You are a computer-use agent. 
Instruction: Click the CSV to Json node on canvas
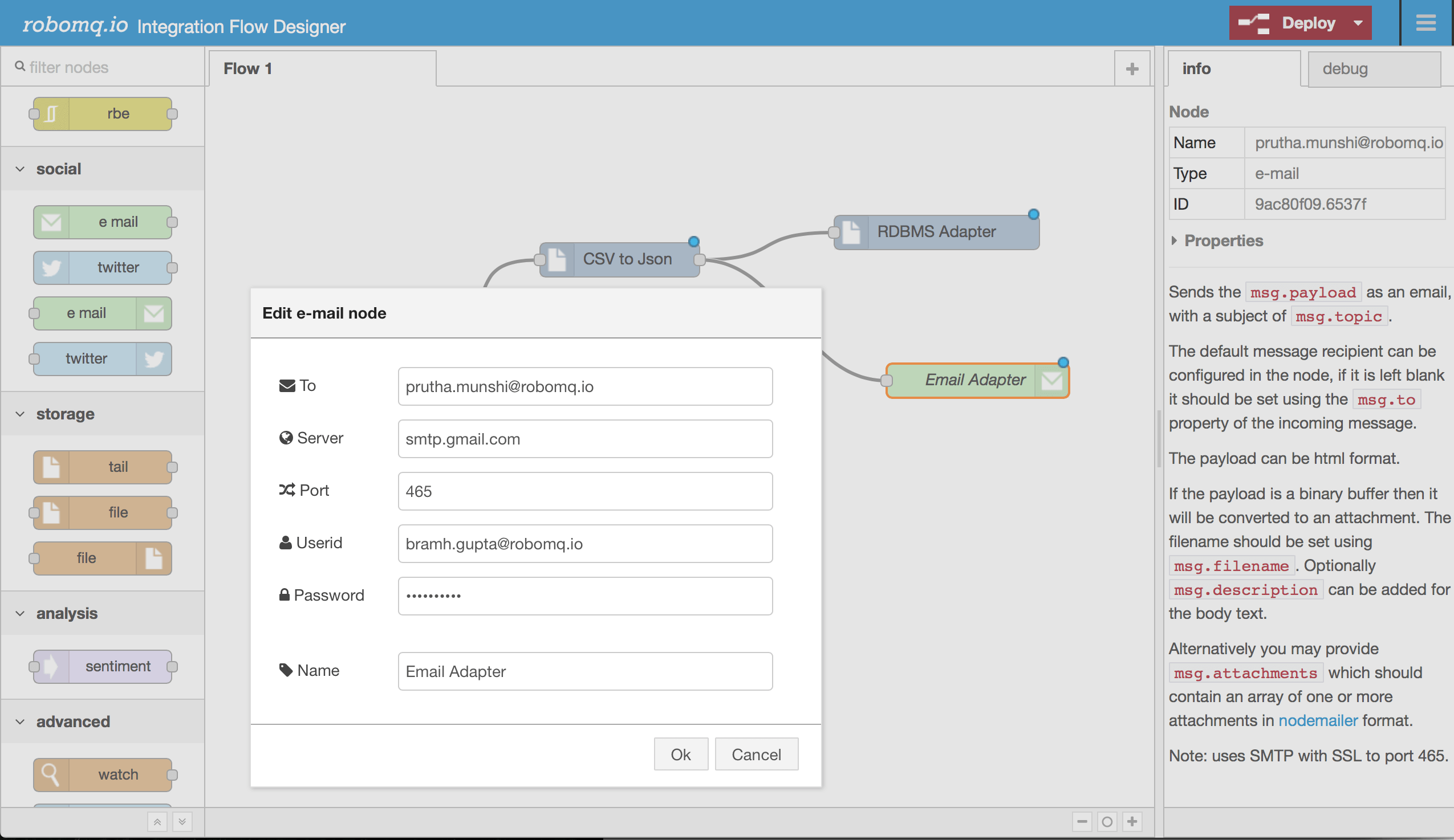[x=620, y=259]
